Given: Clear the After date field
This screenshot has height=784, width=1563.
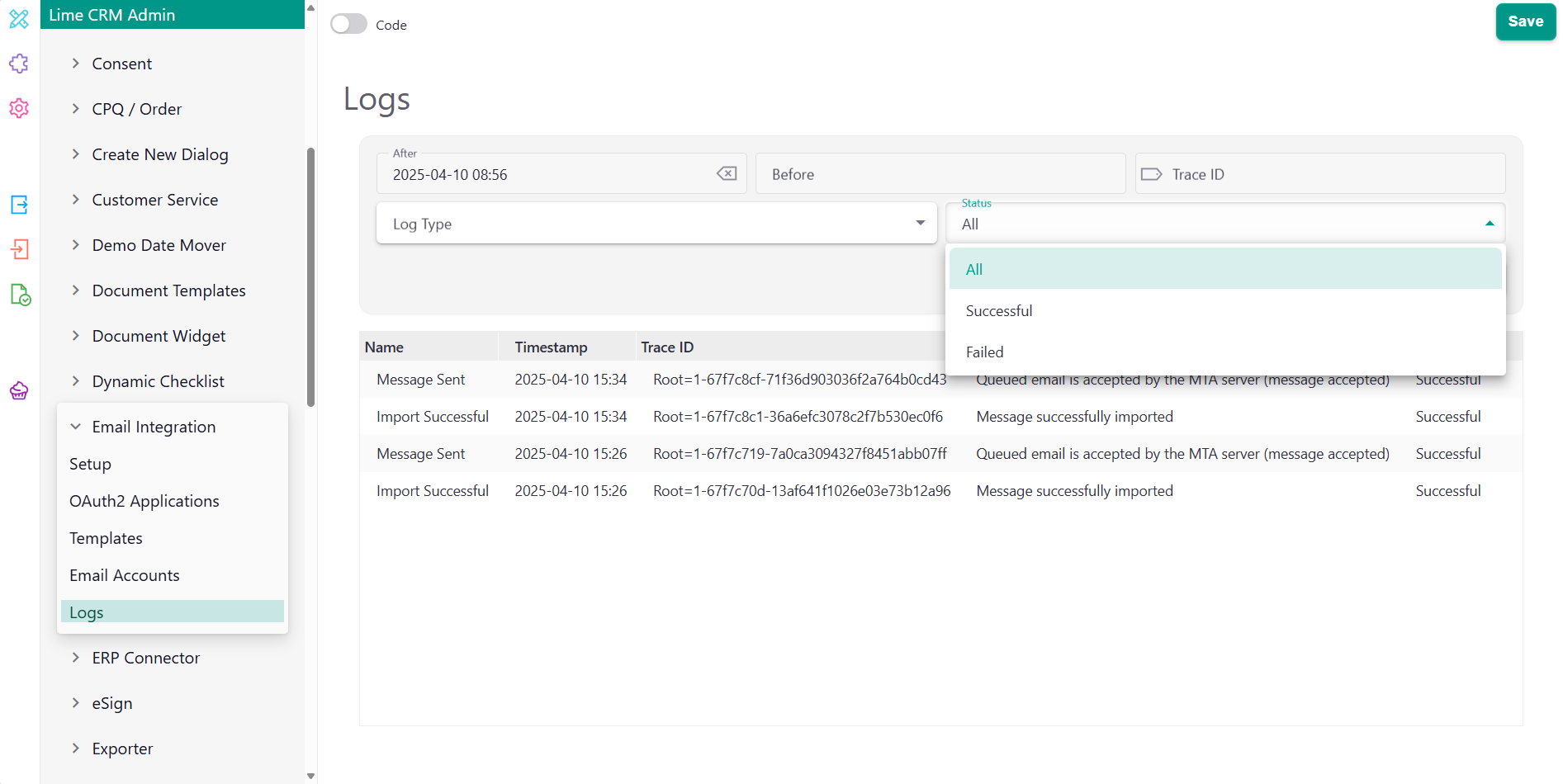Looking at the screenshot, I should click(x=727, y=173).
